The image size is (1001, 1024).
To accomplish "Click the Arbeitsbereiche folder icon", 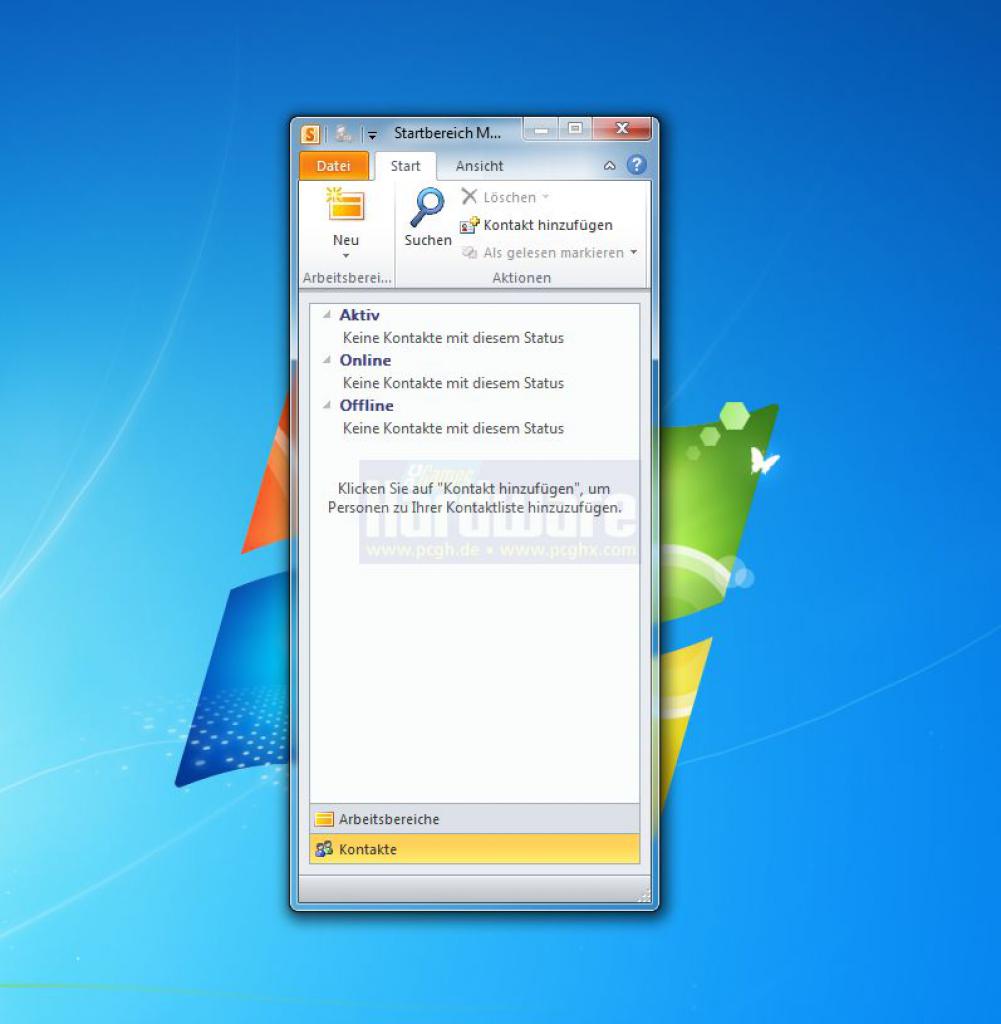I will (x=324, y=819).
